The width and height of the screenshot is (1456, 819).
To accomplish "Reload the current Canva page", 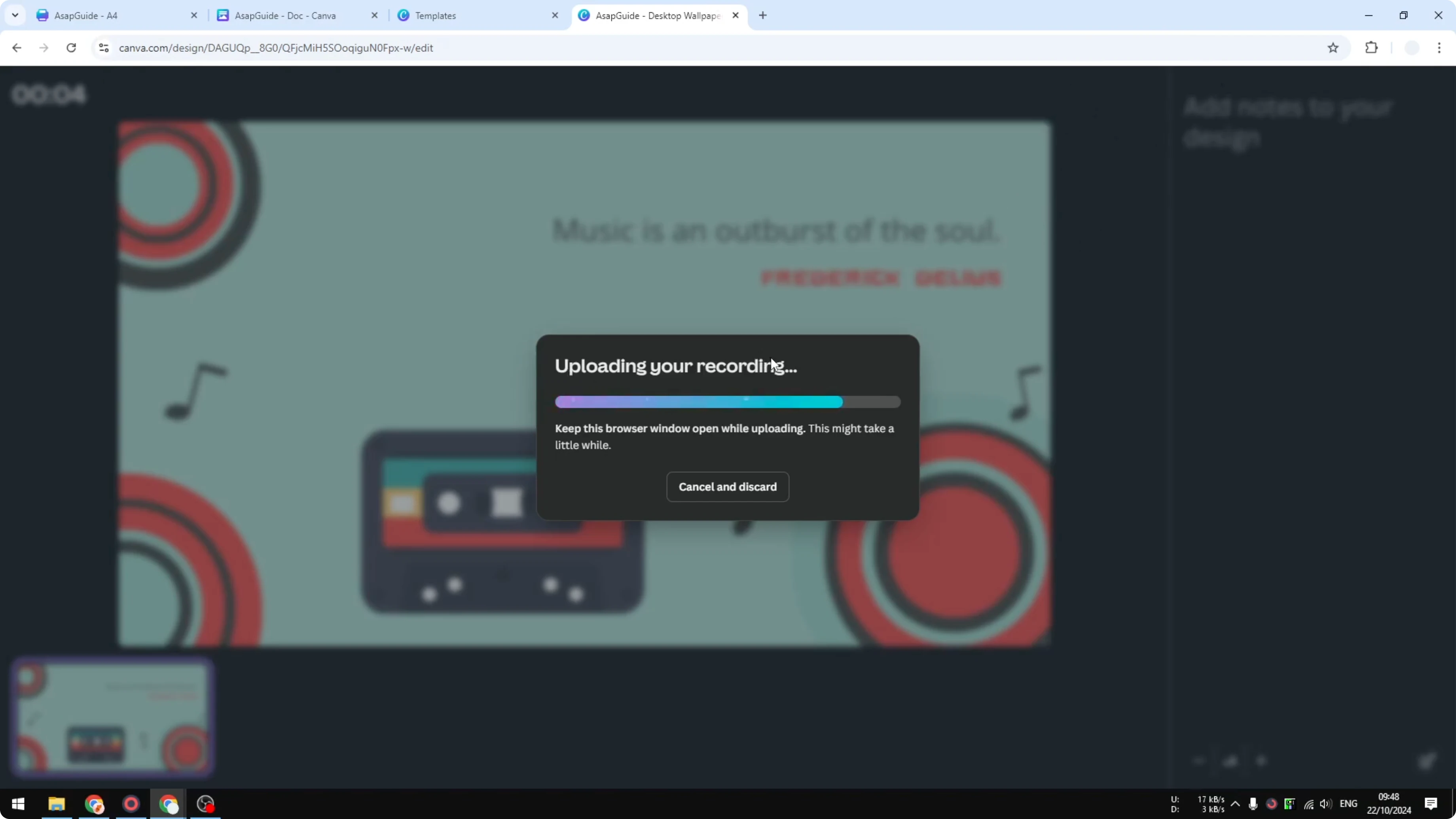I will [71, 48].
